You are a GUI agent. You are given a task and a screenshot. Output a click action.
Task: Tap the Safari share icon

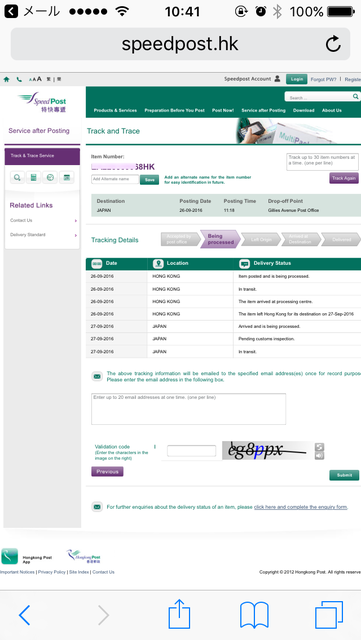click(x=179, y=614)
